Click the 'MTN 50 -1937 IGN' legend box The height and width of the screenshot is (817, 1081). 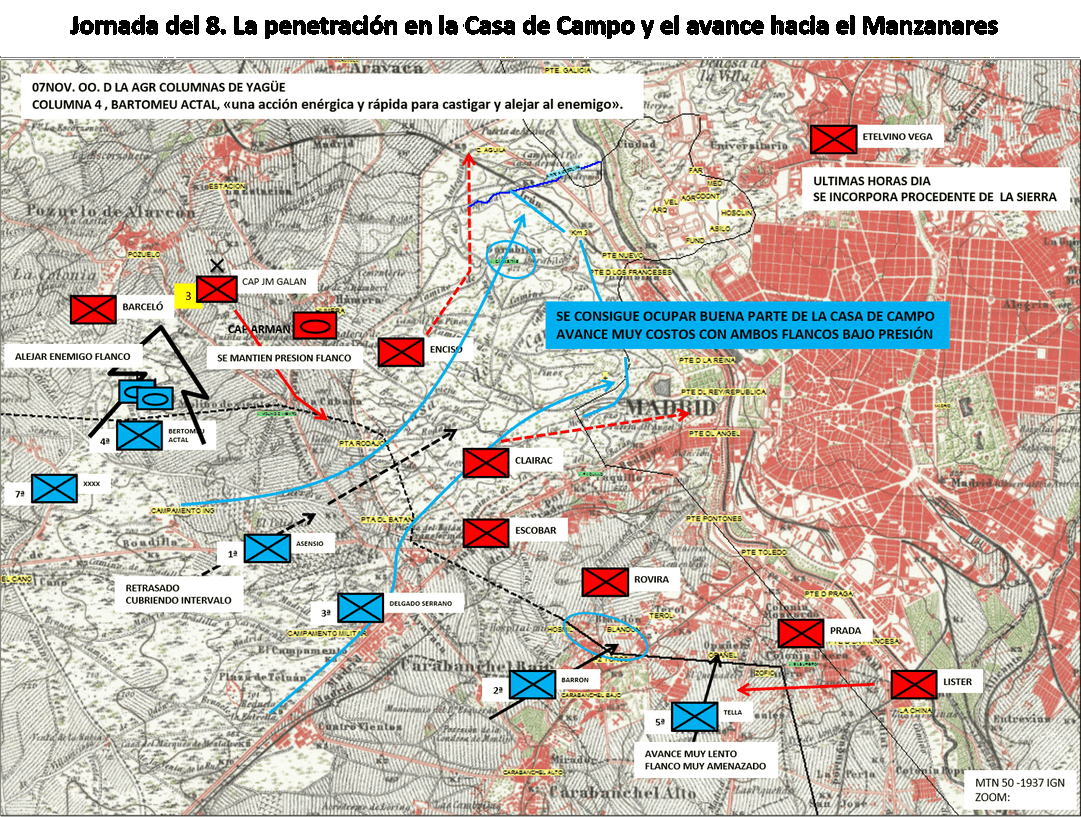(1020, 790)
